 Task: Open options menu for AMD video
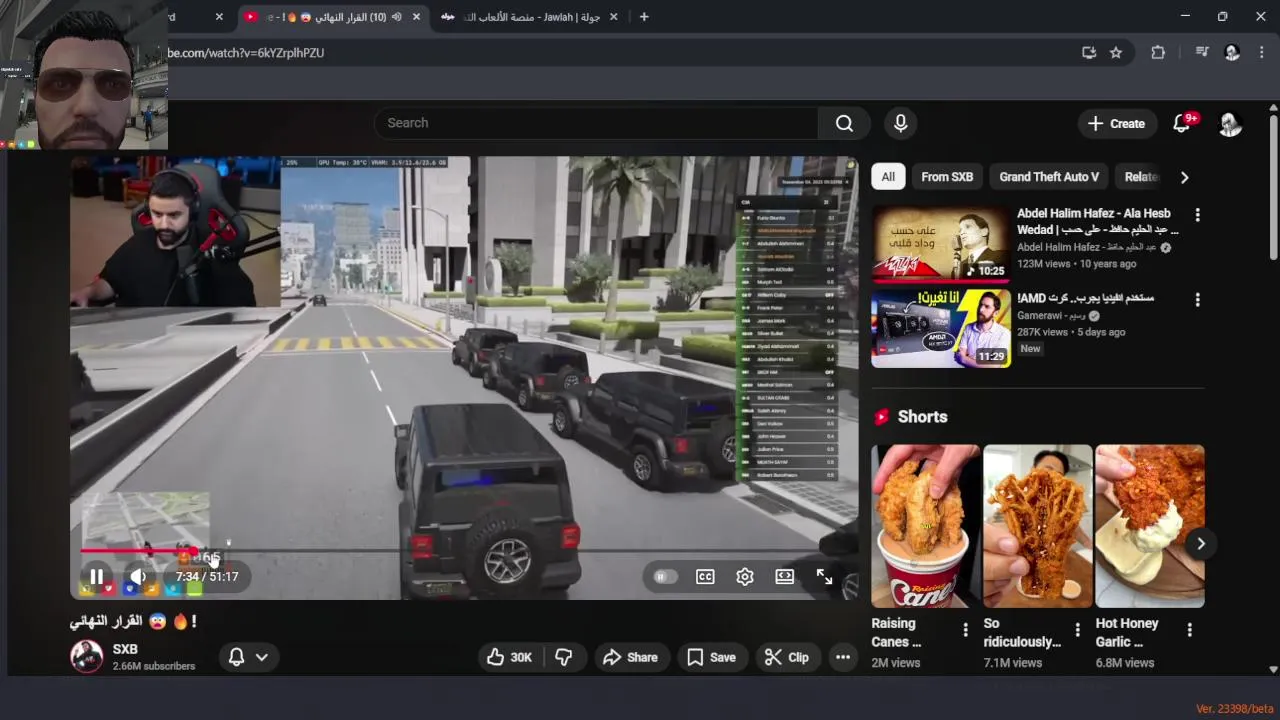point(1197,300)
